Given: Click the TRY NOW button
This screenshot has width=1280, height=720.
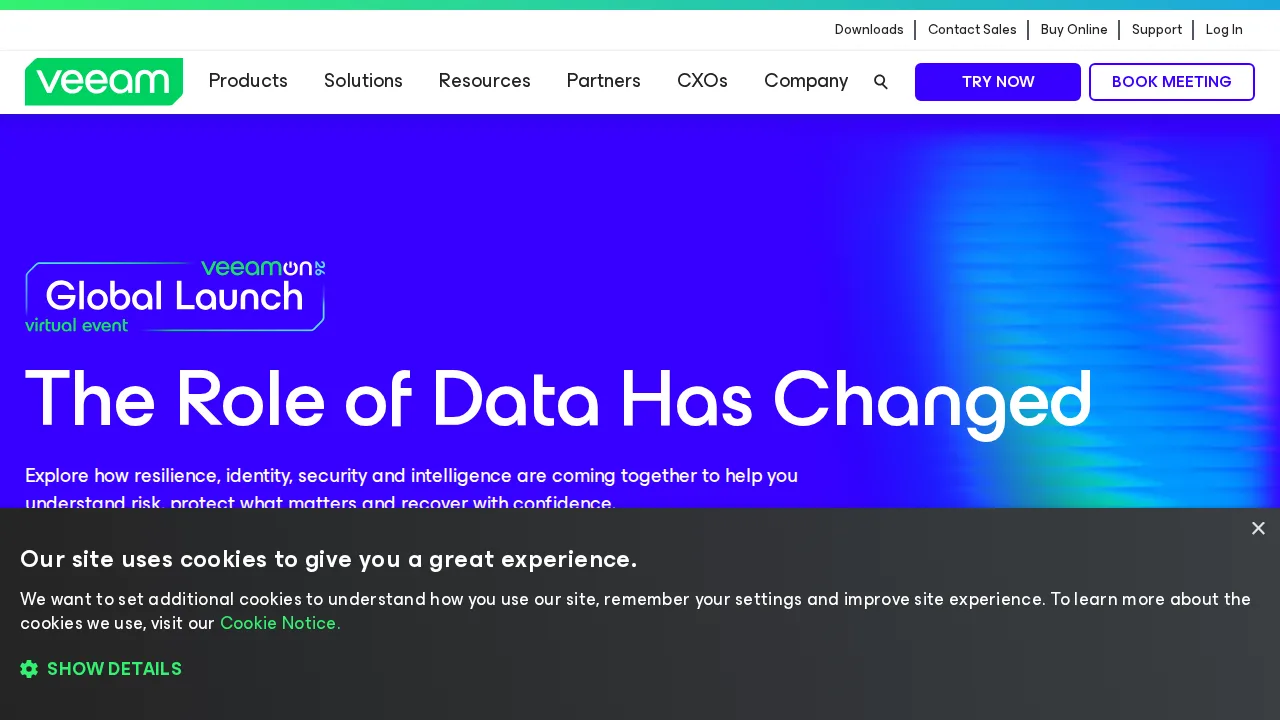Looking at the screenshot, I should pyautogui.click(x=998, y=82).
